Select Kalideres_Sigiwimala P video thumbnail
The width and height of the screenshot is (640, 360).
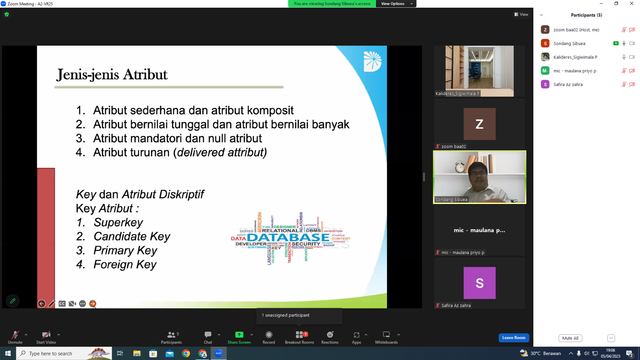point(480,71)
